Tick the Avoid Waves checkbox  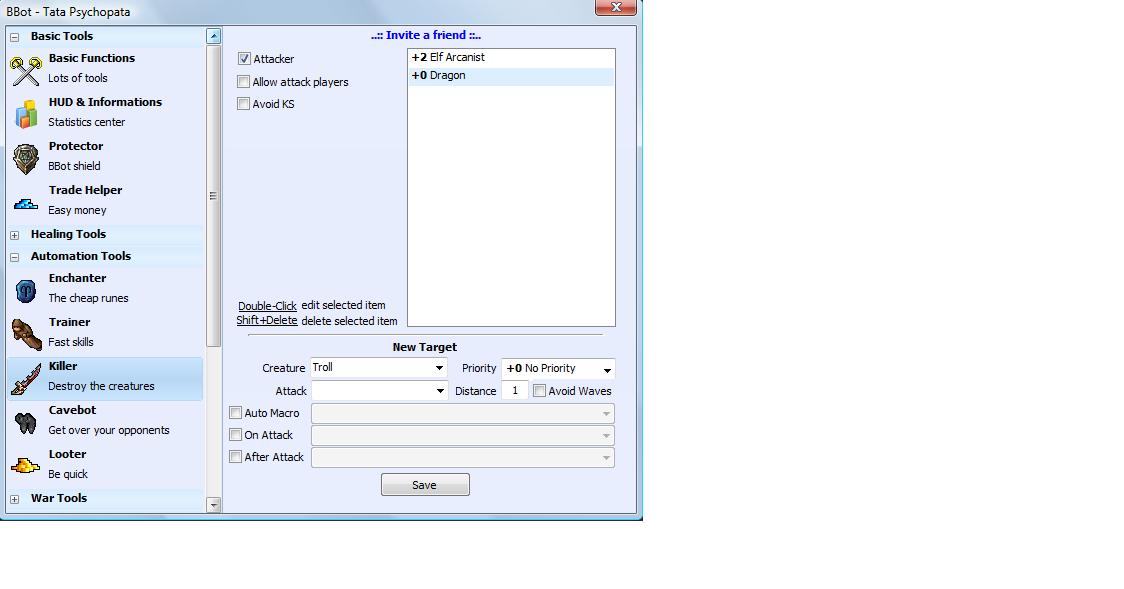pyautogui.click(x=540, y=391)
